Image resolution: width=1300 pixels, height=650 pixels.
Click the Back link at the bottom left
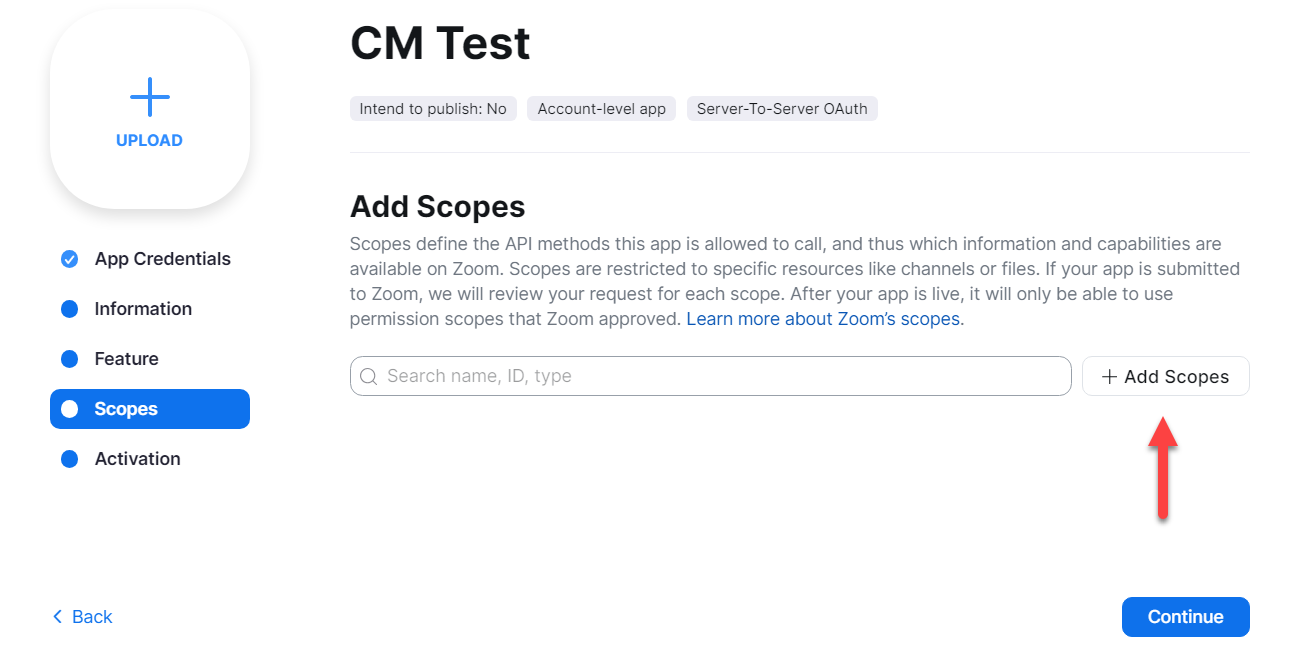coord(82,617)
